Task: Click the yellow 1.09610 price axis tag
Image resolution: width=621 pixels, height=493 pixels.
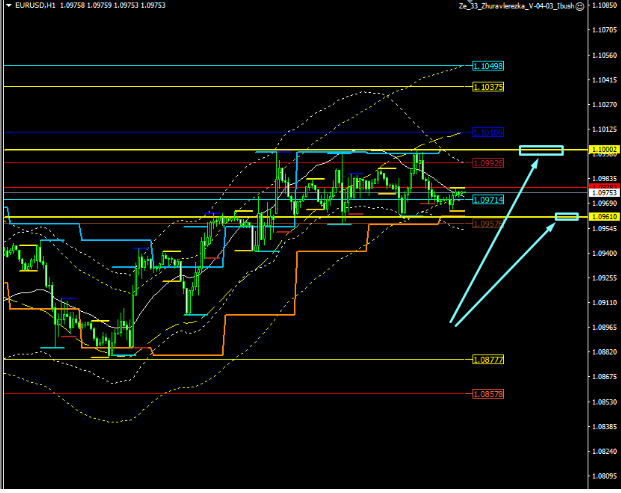Action: pyautogui.click(x=605, y=216)
